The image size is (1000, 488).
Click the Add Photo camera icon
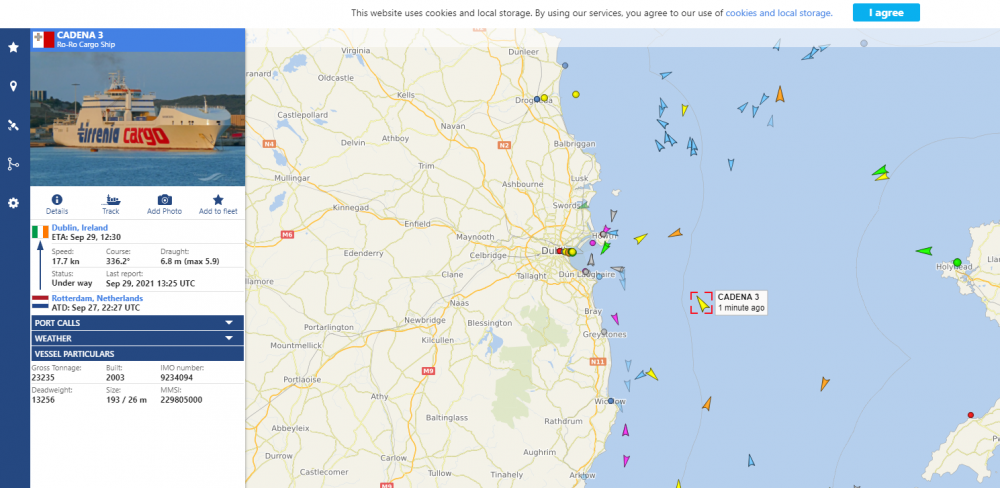tap(165, 204)
